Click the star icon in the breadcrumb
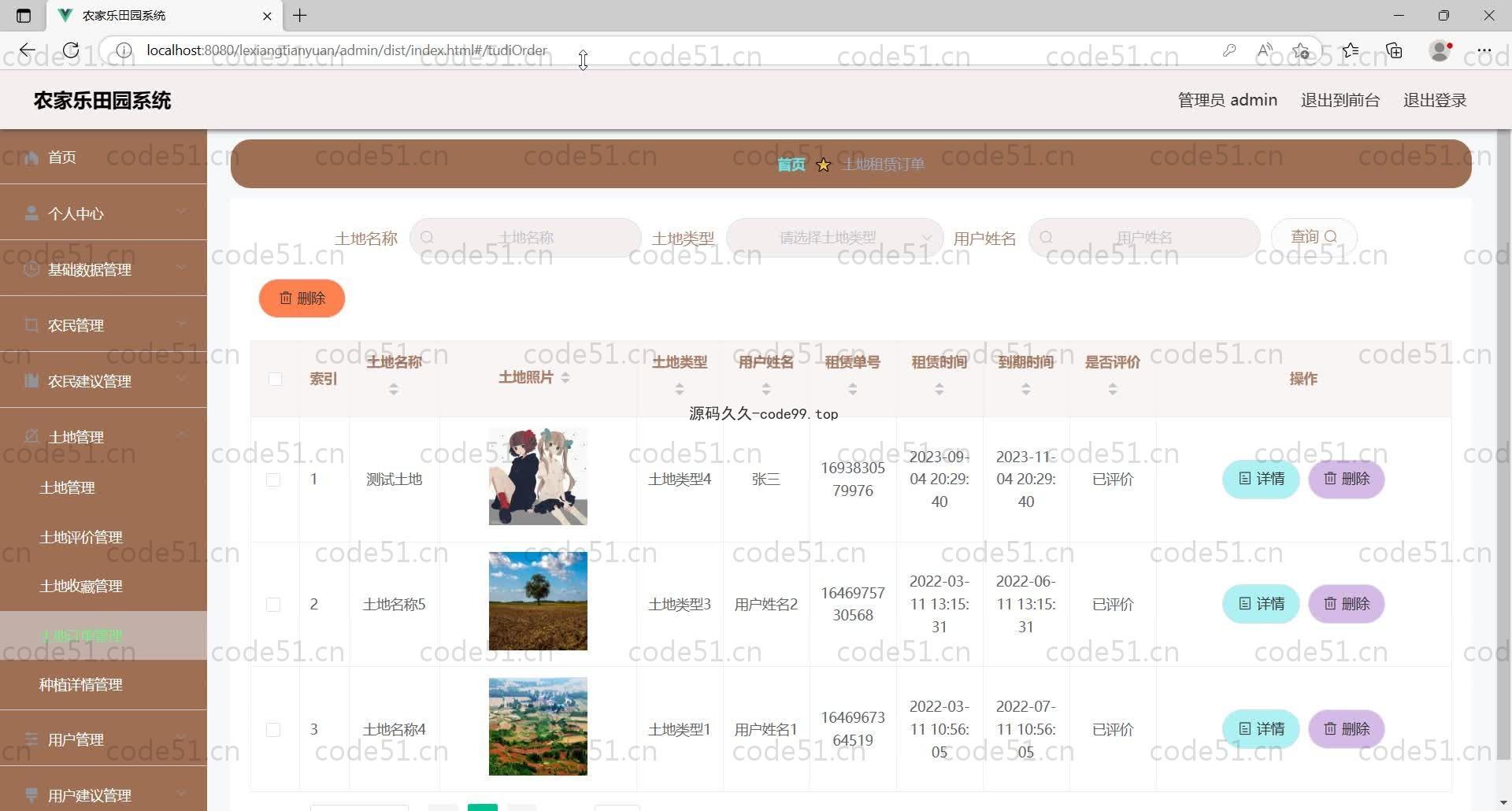 pyautogui.click(x=823, y=165)
